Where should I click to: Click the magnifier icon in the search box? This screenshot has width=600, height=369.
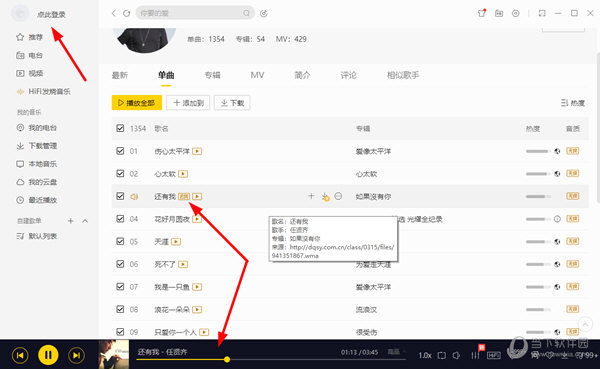[x=246, y=13]
